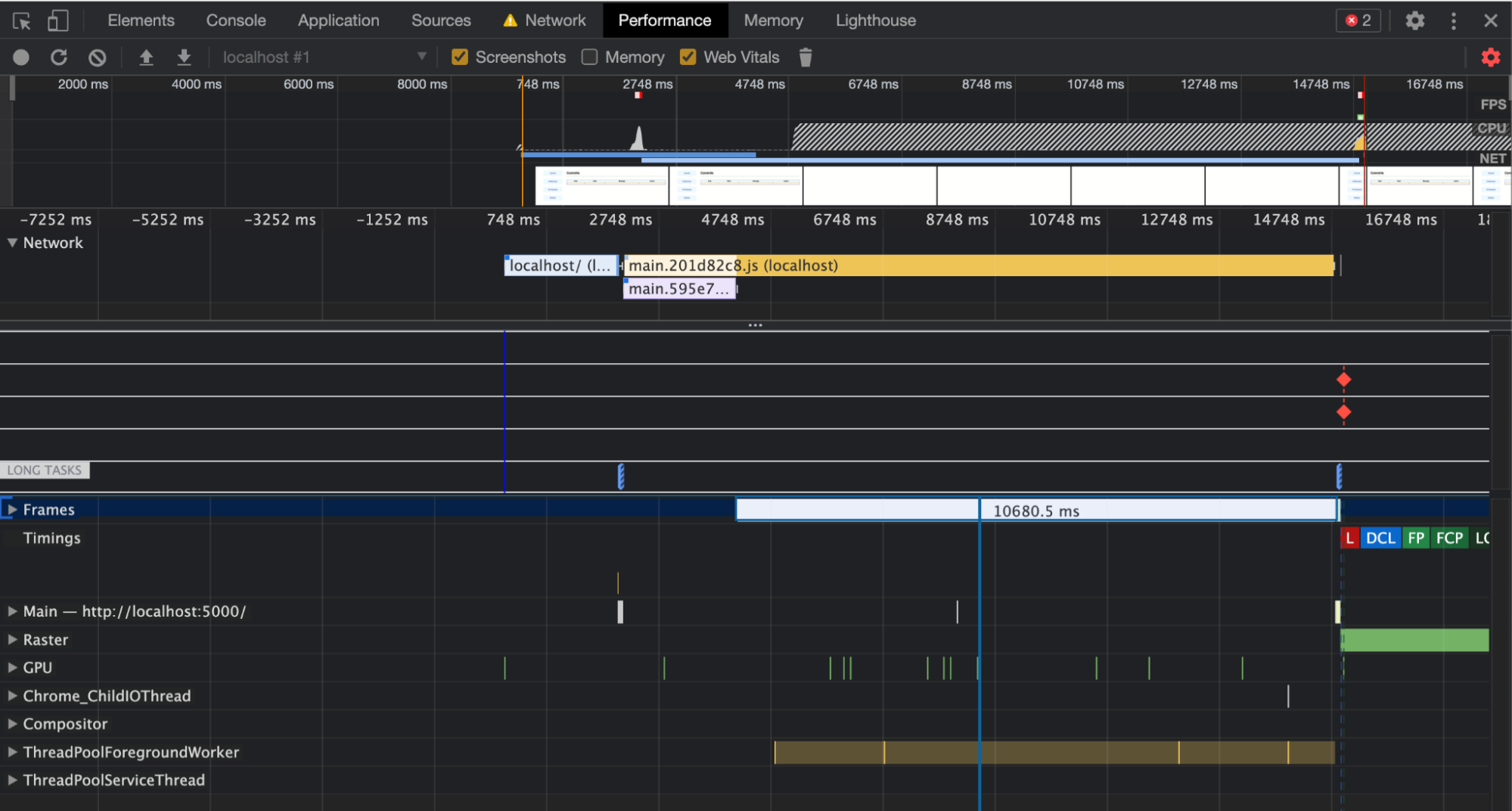The height and width of the screenshot is (811, 1512).
Task: Close the DevTools panel
Action: coord(1490,20)
